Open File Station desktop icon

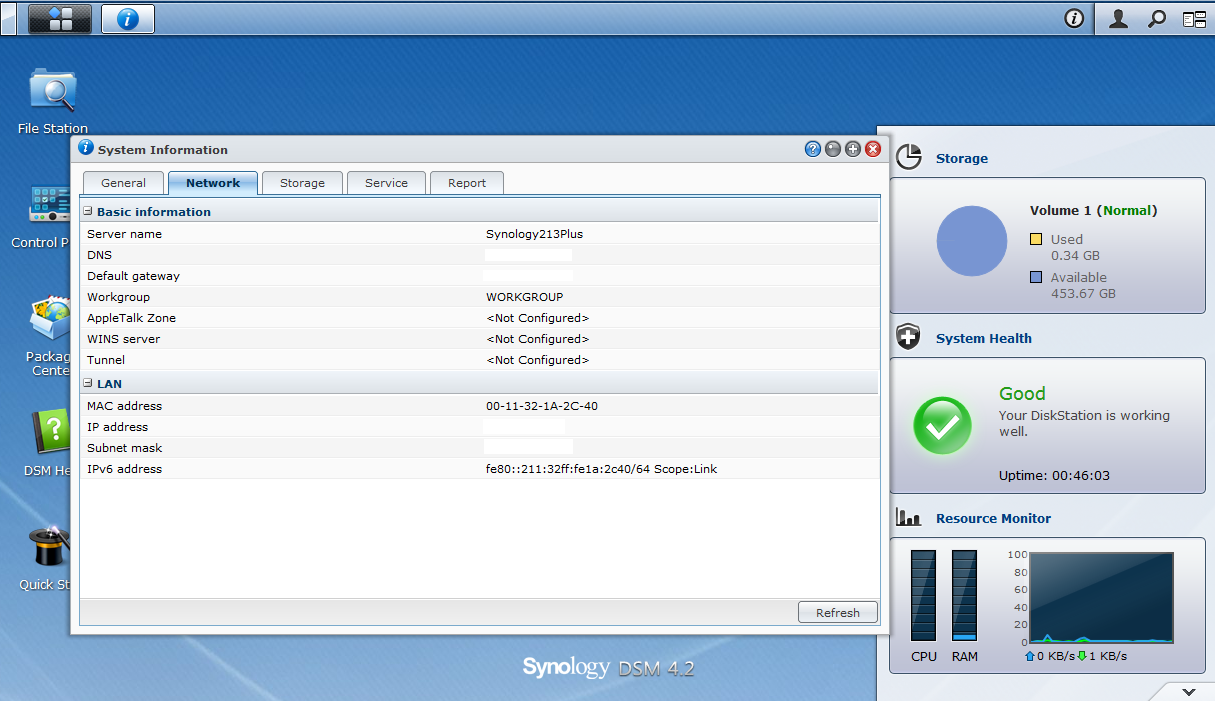pos(53,101)
